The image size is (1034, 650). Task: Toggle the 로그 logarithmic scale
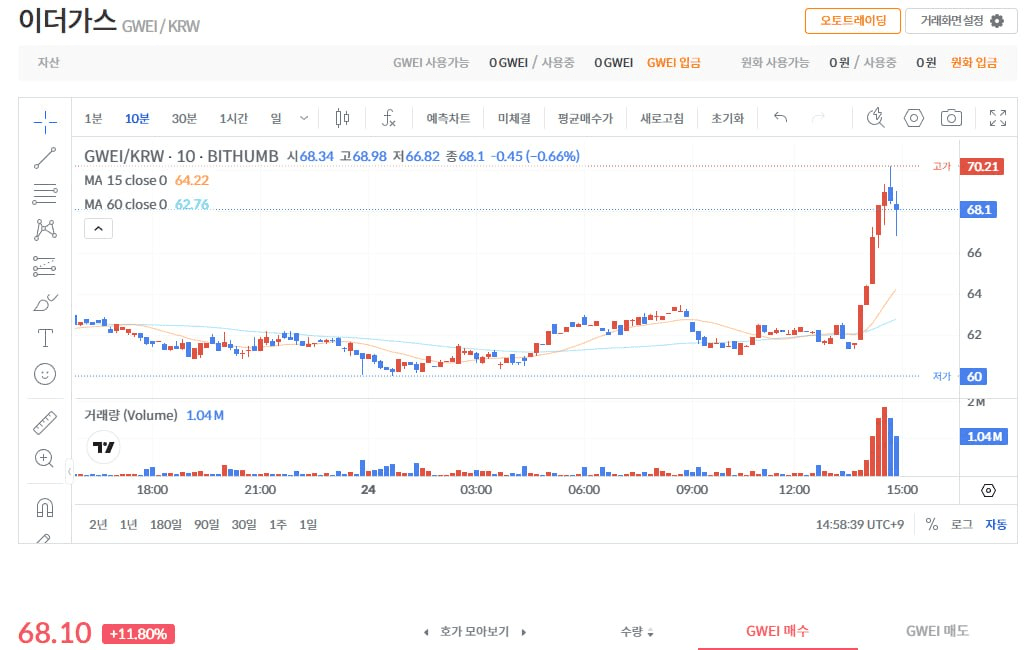pos(961,524)
